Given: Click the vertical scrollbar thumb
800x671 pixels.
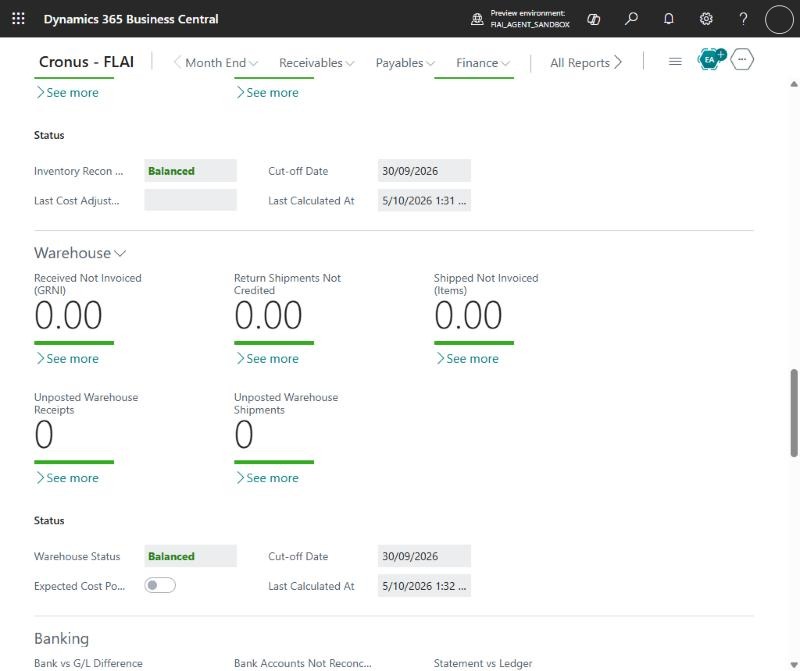Looking at the screenshot, I should pos(794,413).
